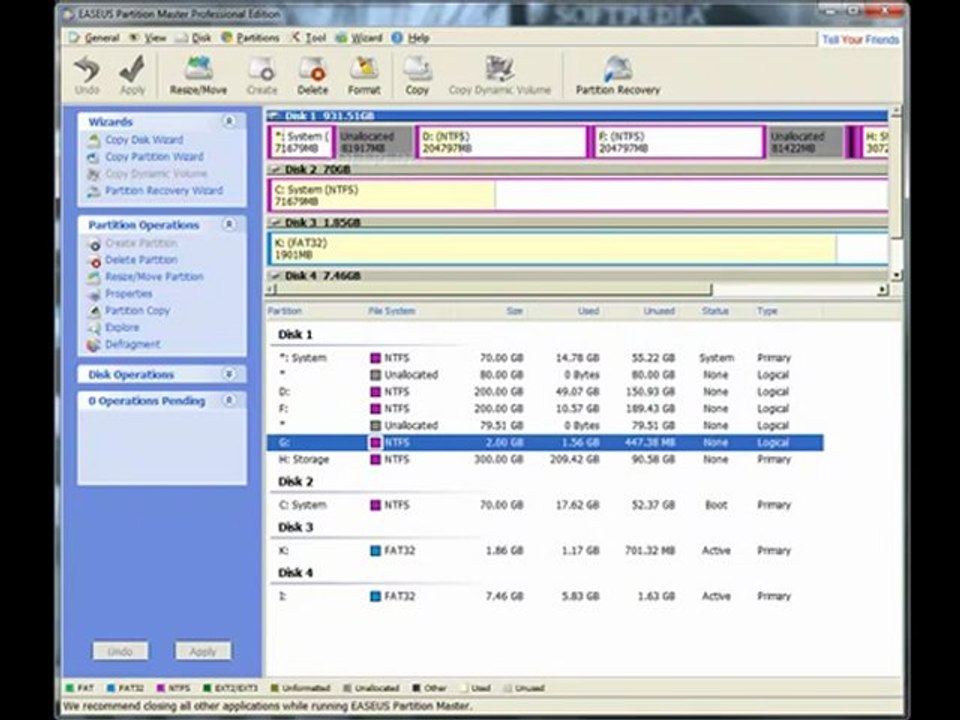Click the Format toolbar icon
The height and width of the screenshot is (720, 960).
(364, 75)
